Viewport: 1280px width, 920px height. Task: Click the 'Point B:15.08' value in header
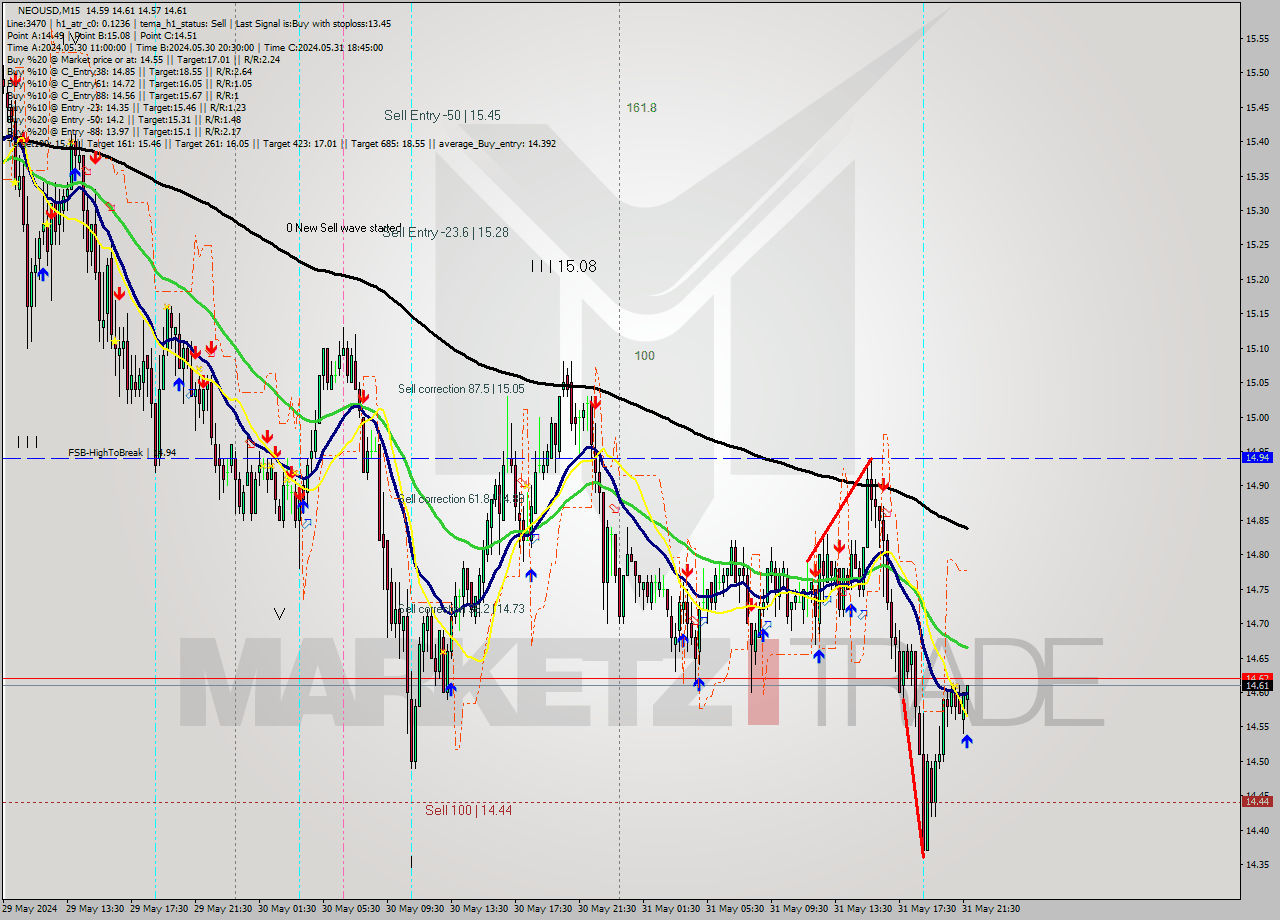(x=103, y=35)
